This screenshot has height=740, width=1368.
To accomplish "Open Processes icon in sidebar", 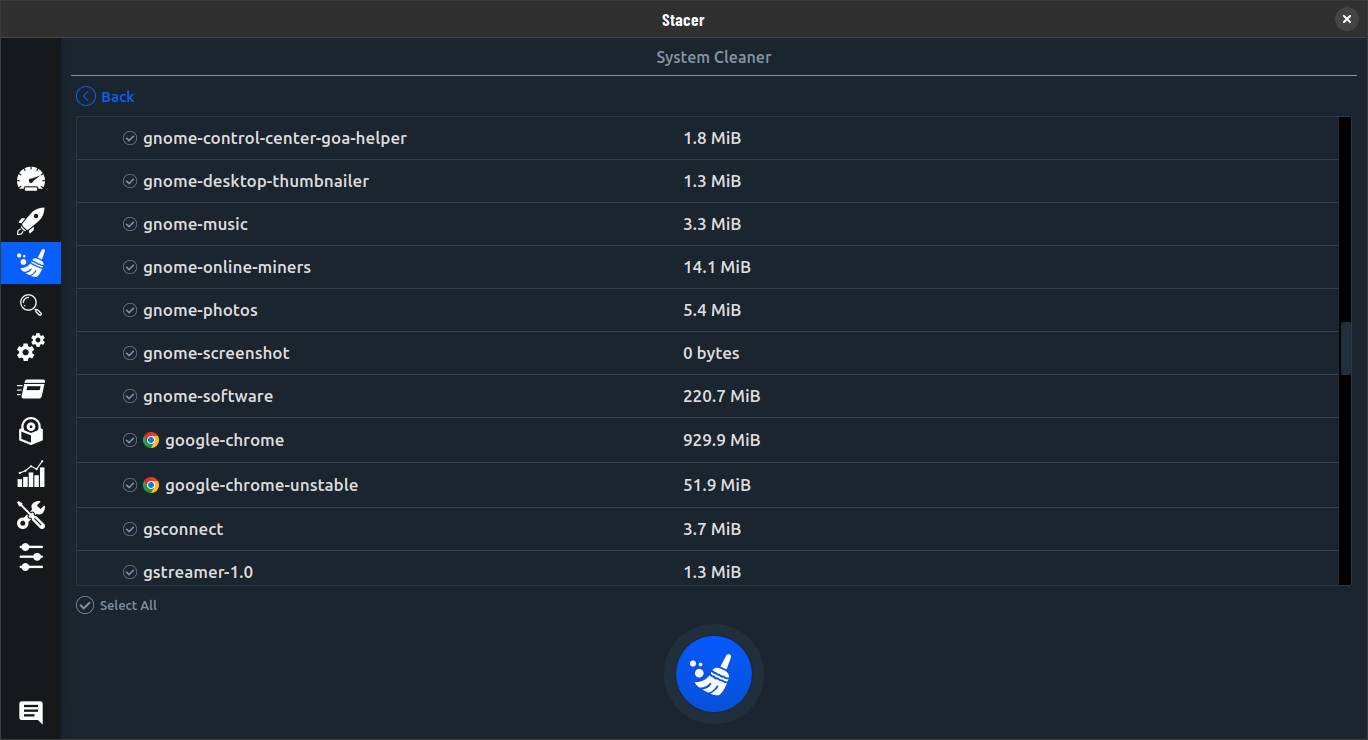I will [x=31, y=389].
